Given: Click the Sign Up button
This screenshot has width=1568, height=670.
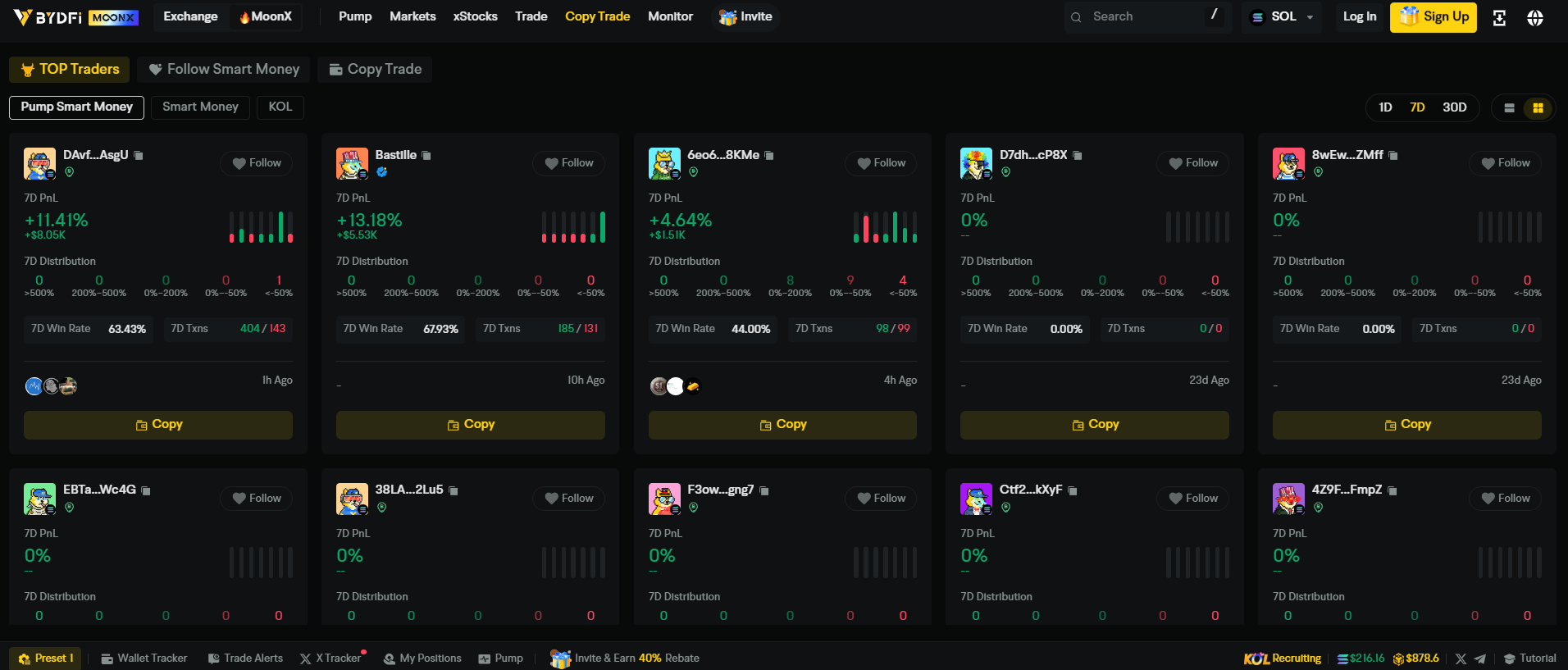Looking at the screenshot, I should point(1433,16).
